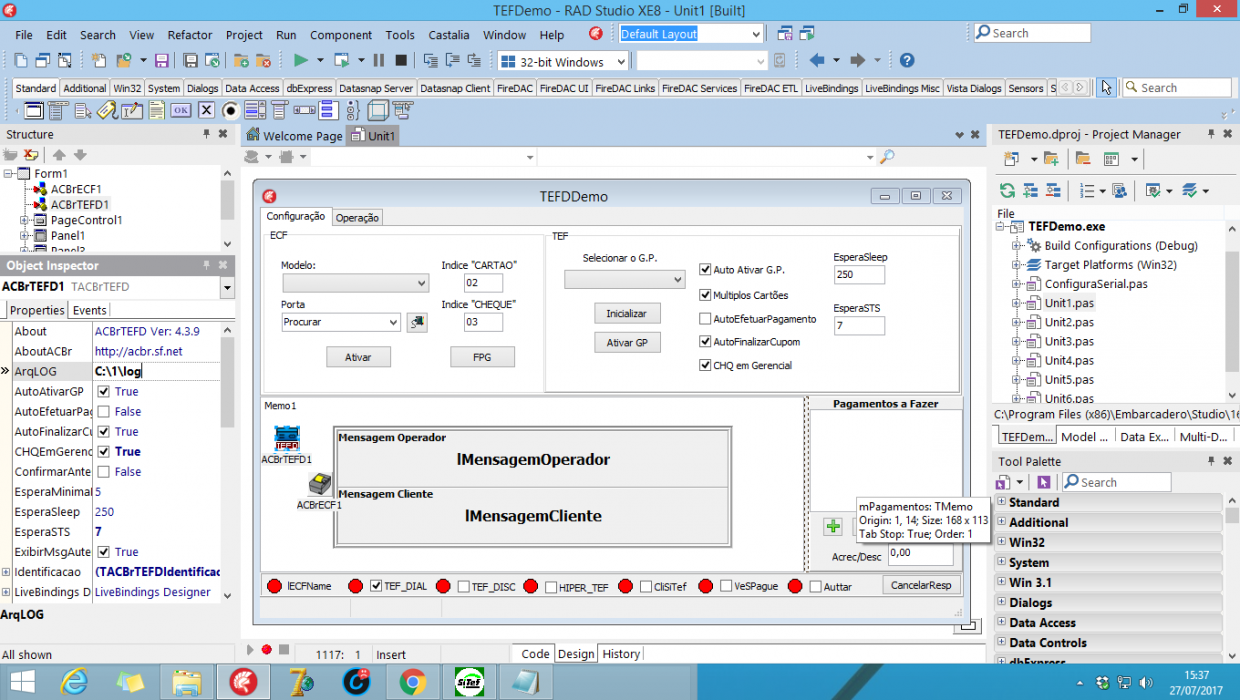
Task: Toggle the AutoFinalizarCupom checkbox
Action: pyautogui.click(x=705, y=342)
